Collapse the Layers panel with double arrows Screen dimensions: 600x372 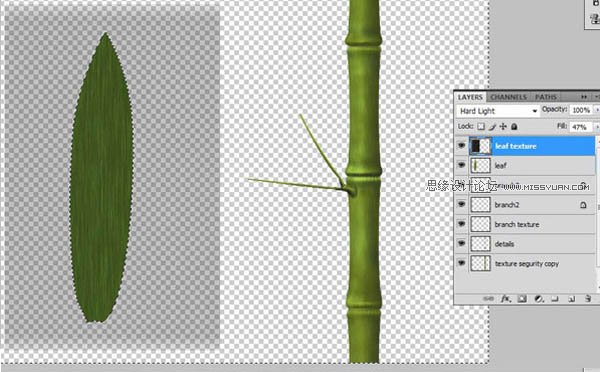584,97
